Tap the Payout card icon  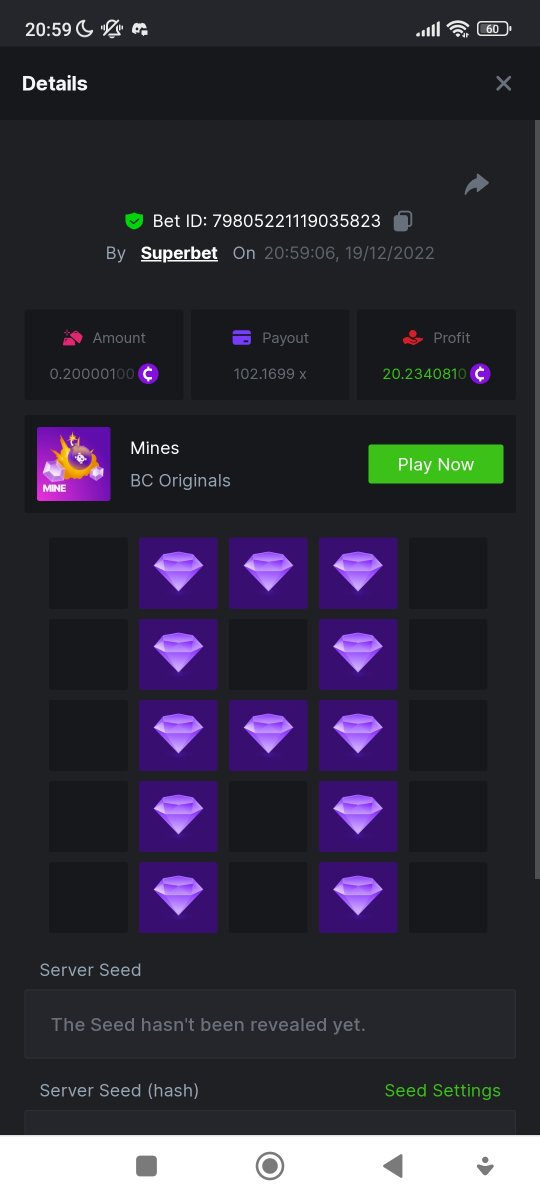click(x=241, y=338)
